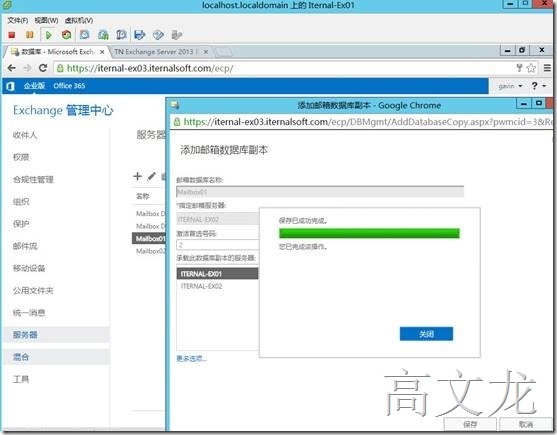This screenshot has height=435, width=557.
Task: Click the green play VM icon
Action: pos(49,35)
